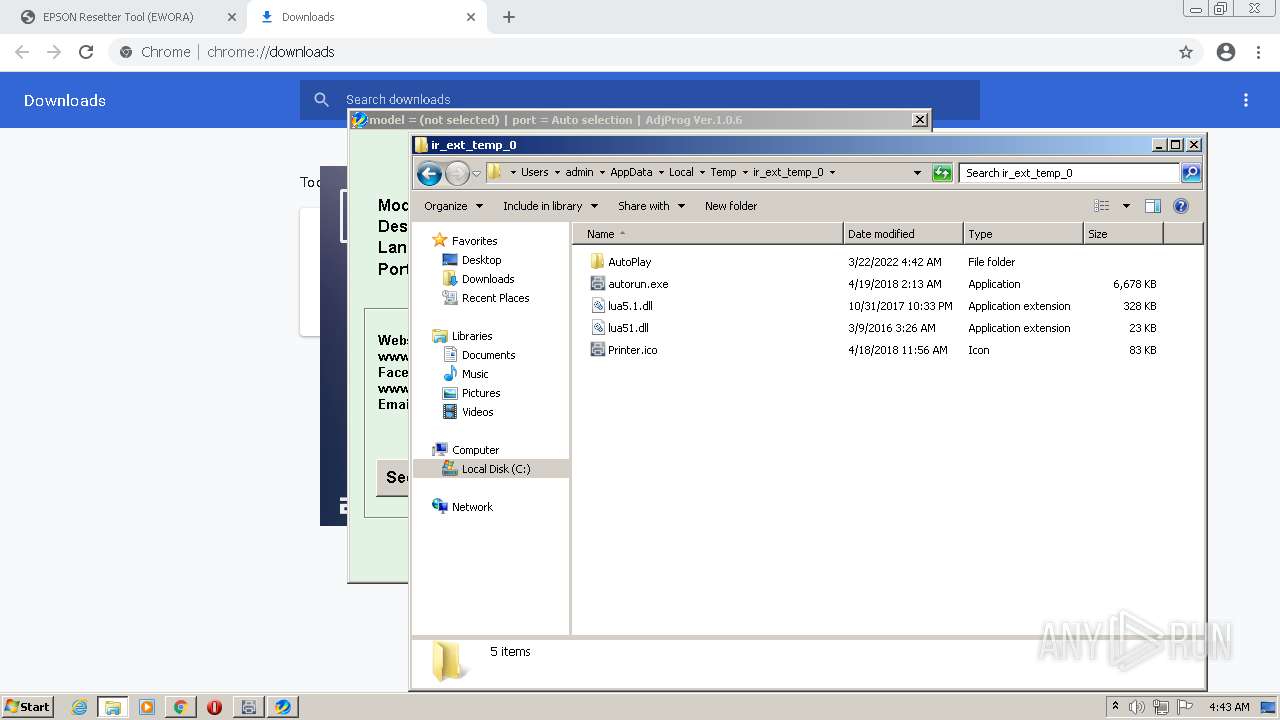Open Chrome profile avatar
This screenshot has height=720, width=1280.
click(1226, 52)
